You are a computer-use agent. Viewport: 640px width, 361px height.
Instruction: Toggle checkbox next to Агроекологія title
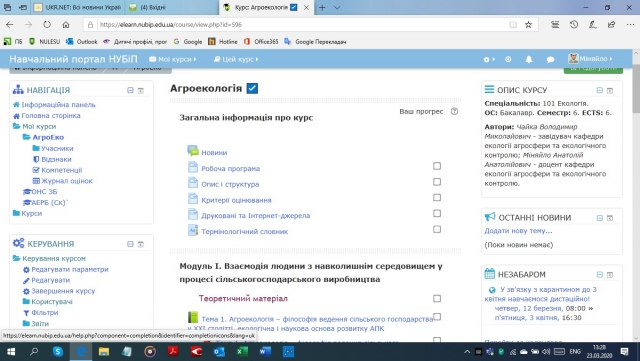(252, 88)
